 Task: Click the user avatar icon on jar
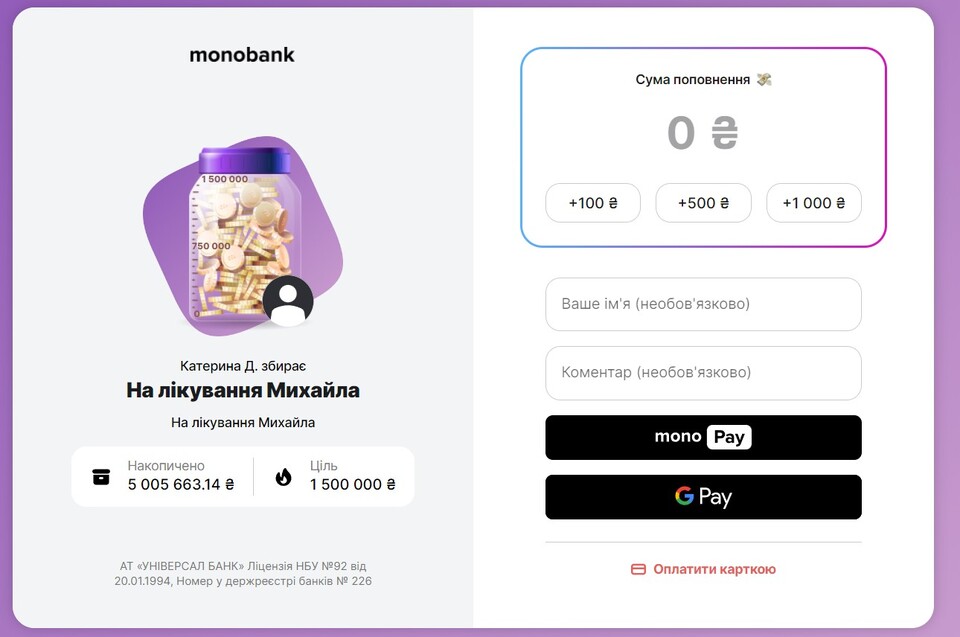click(288, 301)
